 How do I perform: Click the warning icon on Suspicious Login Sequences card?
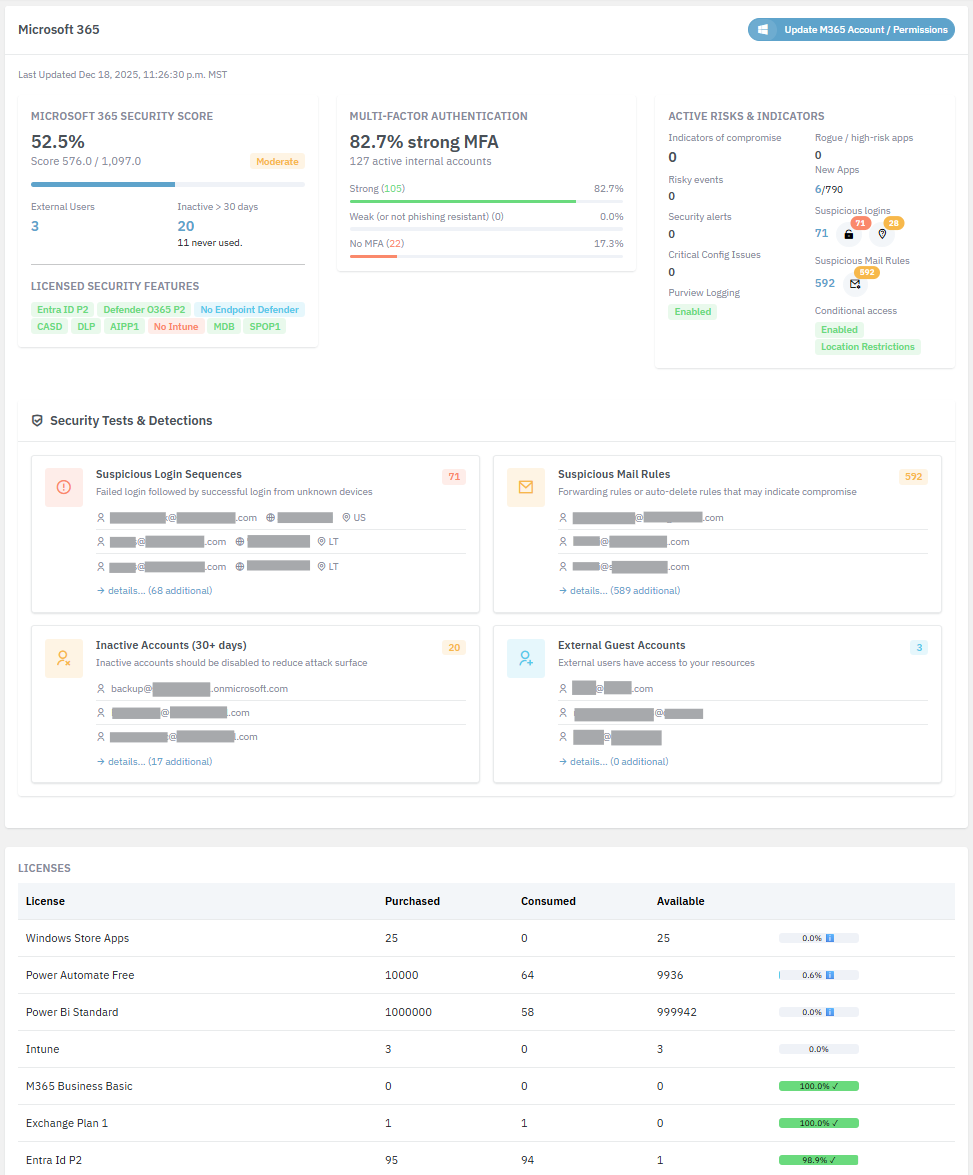[x=64, y=487]
